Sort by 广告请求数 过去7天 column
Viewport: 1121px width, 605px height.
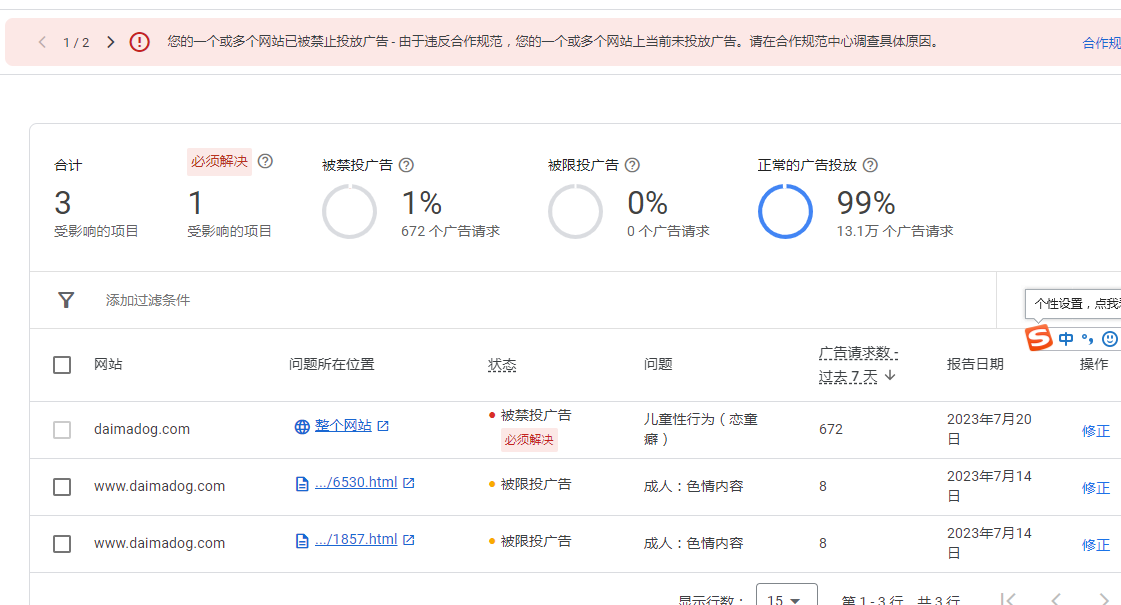coord(858,365)
